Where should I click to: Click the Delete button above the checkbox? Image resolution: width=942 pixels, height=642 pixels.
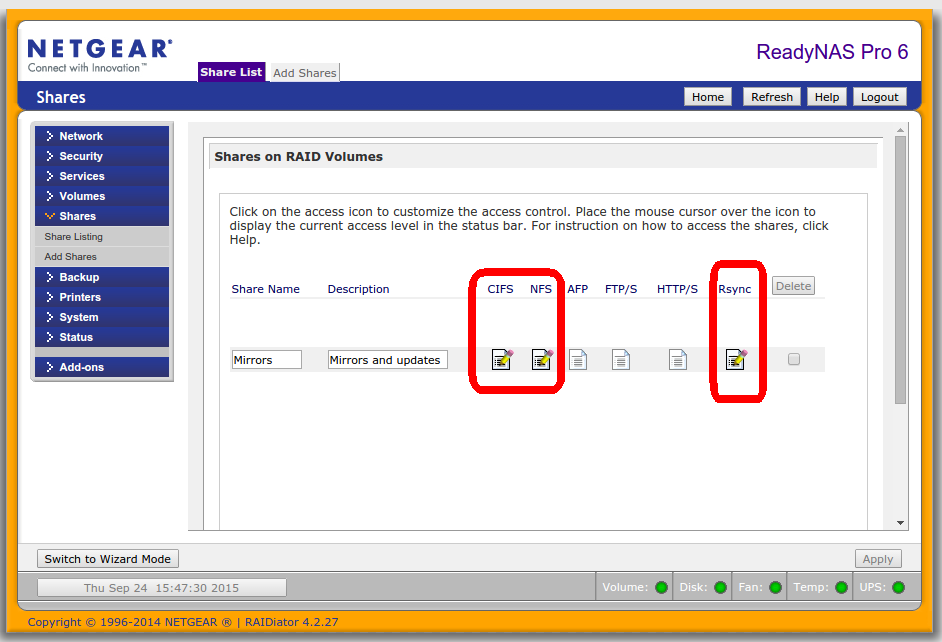(793, 286)
